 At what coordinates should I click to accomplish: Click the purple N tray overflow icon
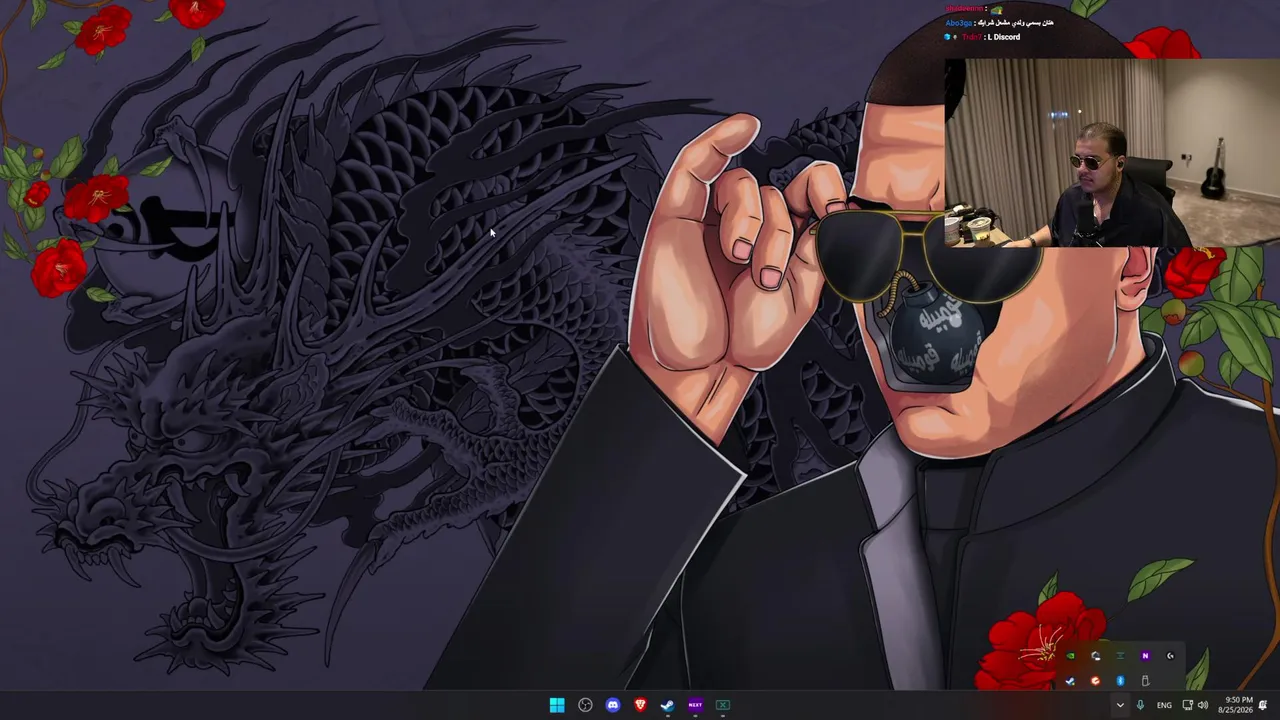click(1145, 656)
